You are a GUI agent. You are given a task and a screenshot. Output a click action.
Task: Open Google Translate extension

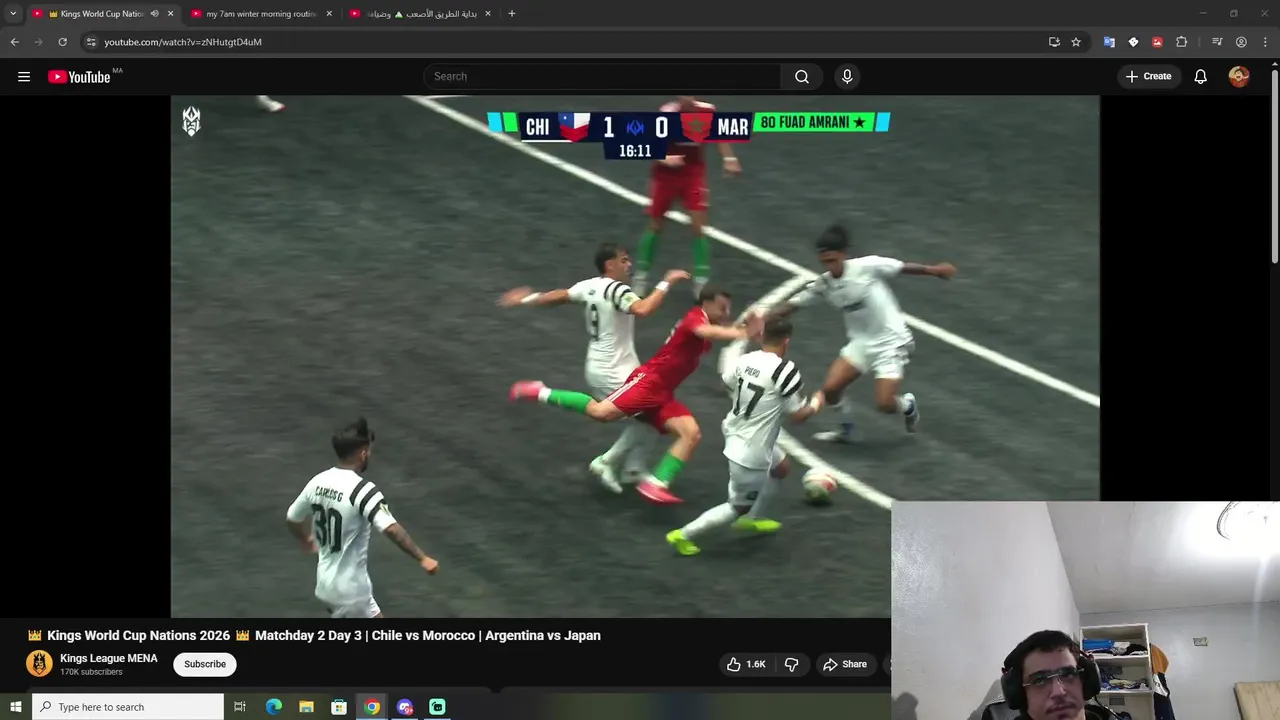point(1109,42)
